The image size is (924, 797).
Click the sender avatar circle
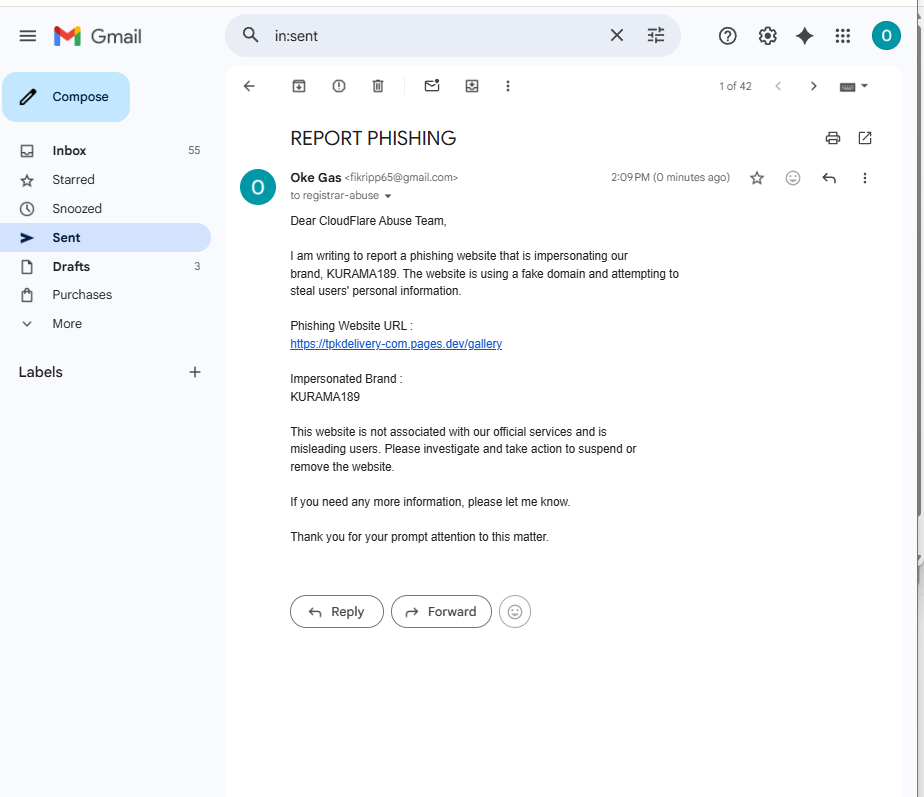(x=258, y=187)
